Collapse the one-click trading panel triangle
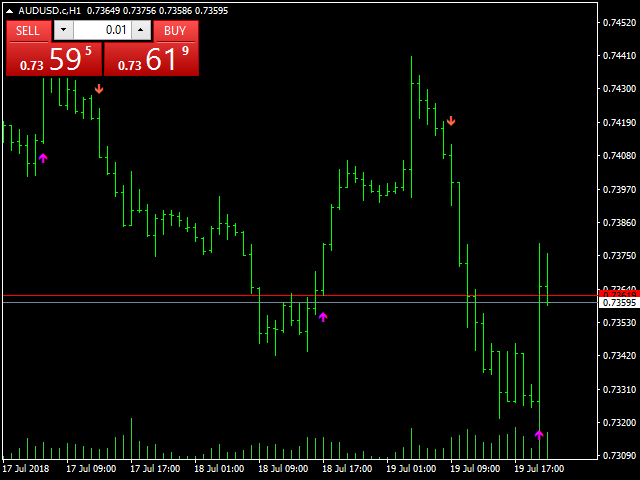Viewport: 640px width, 480px height. (9, 11)
